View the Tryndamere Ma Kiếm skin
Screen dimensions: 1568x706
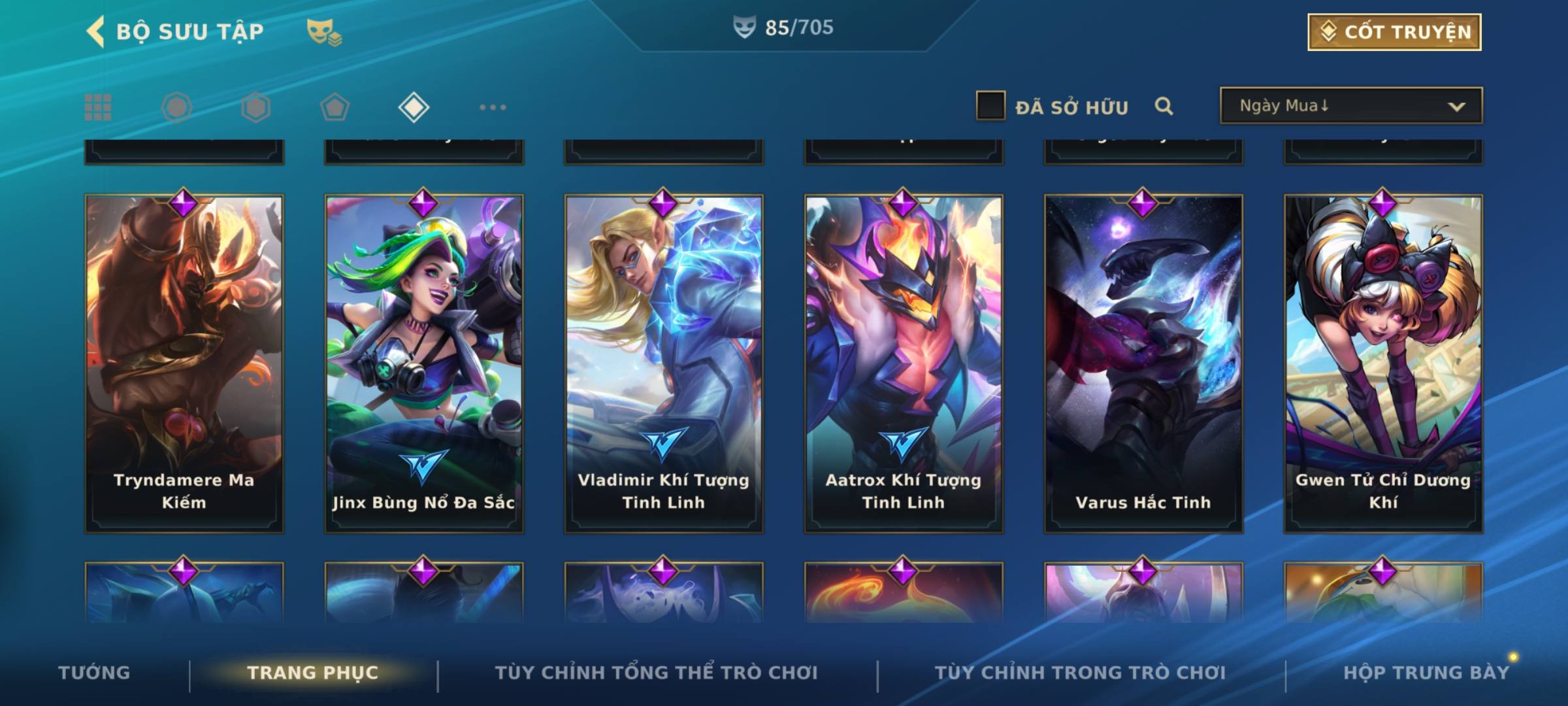pos(184,363)
